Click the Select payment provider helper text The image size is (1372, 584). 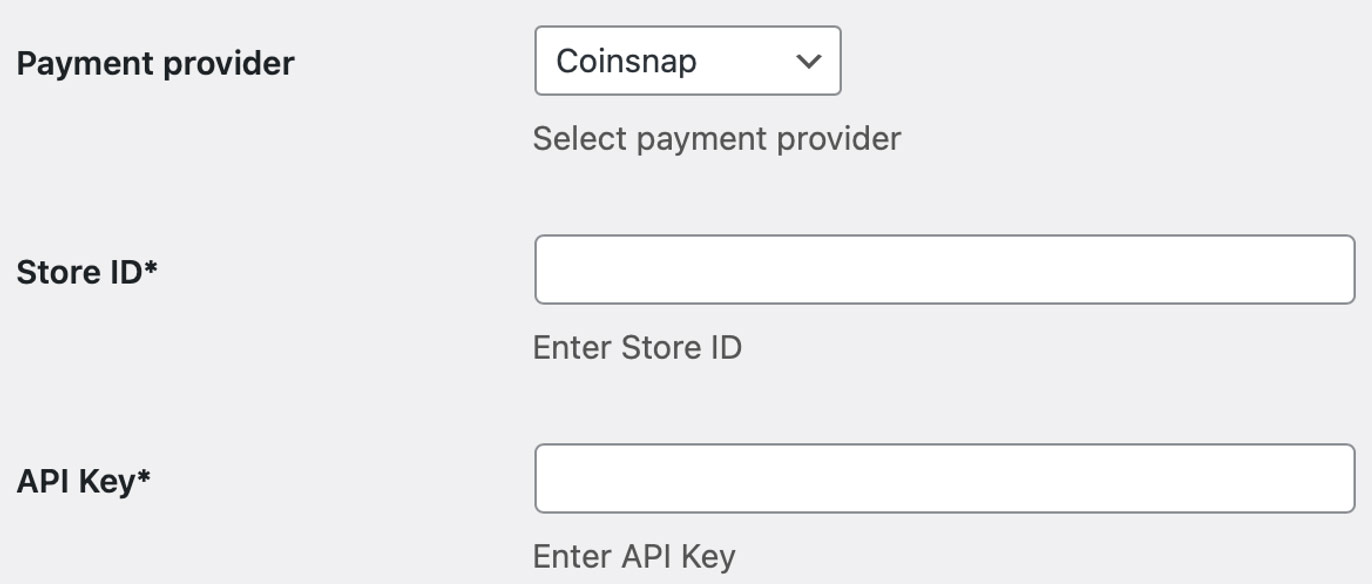tap(718, 138)
